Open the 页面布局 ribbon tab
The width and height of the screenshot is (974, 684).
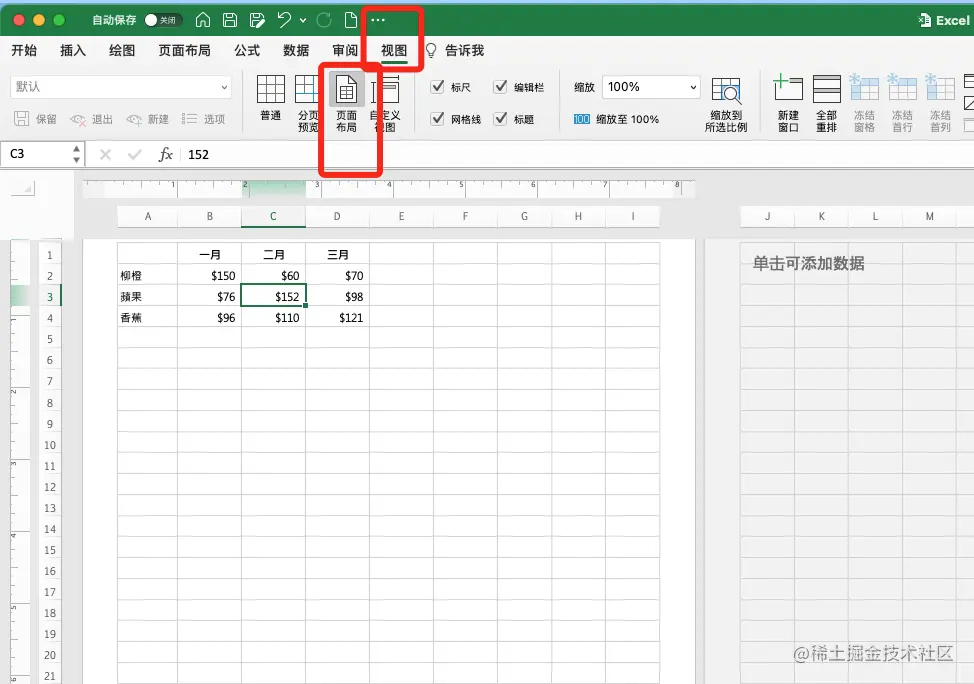pos(184,50)
